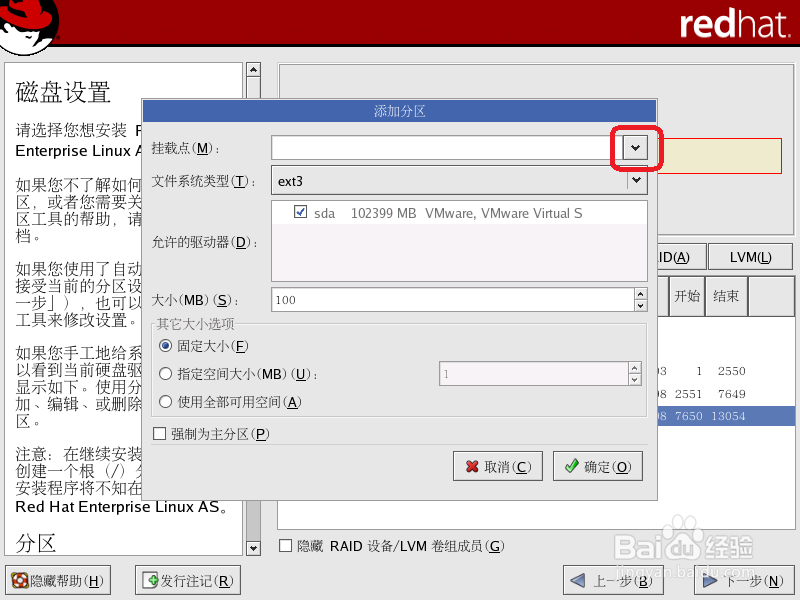Screen dimensions: 800x600
Task: Click the specified size spinner field showing 1
Action: click(x=534, y=374)
